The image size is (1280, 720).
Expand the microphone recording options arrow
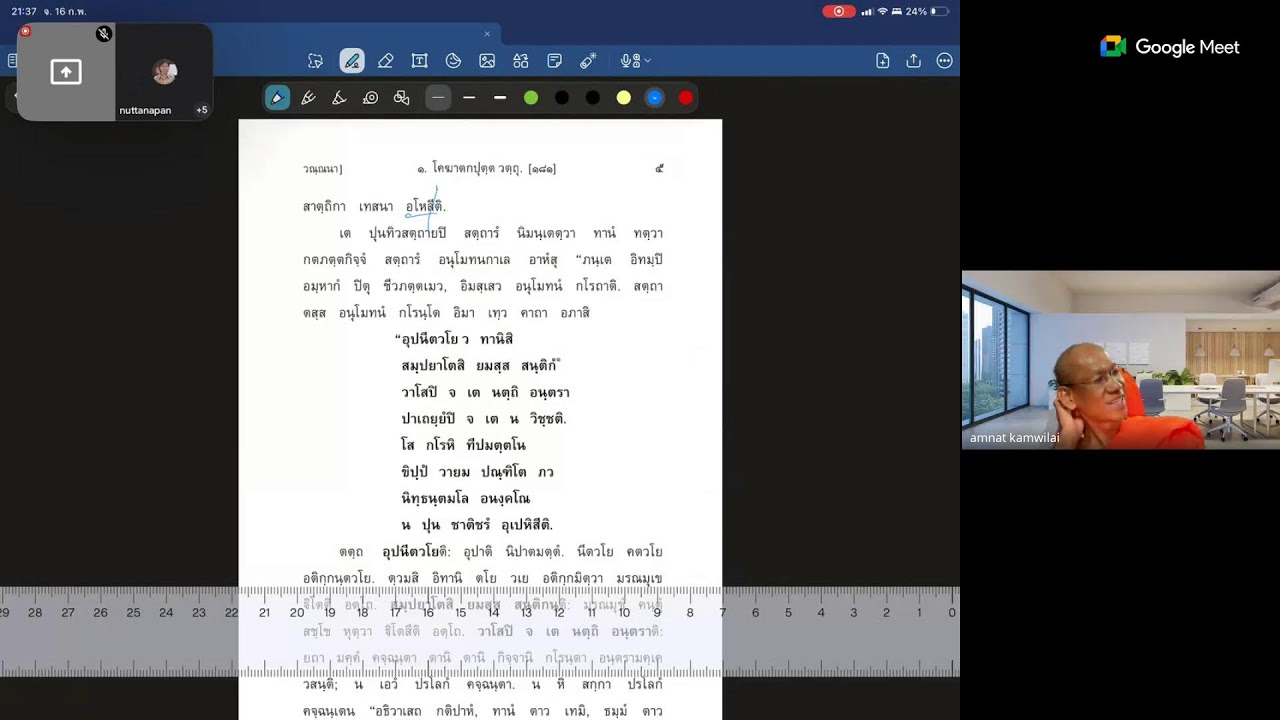pos(647,61)
